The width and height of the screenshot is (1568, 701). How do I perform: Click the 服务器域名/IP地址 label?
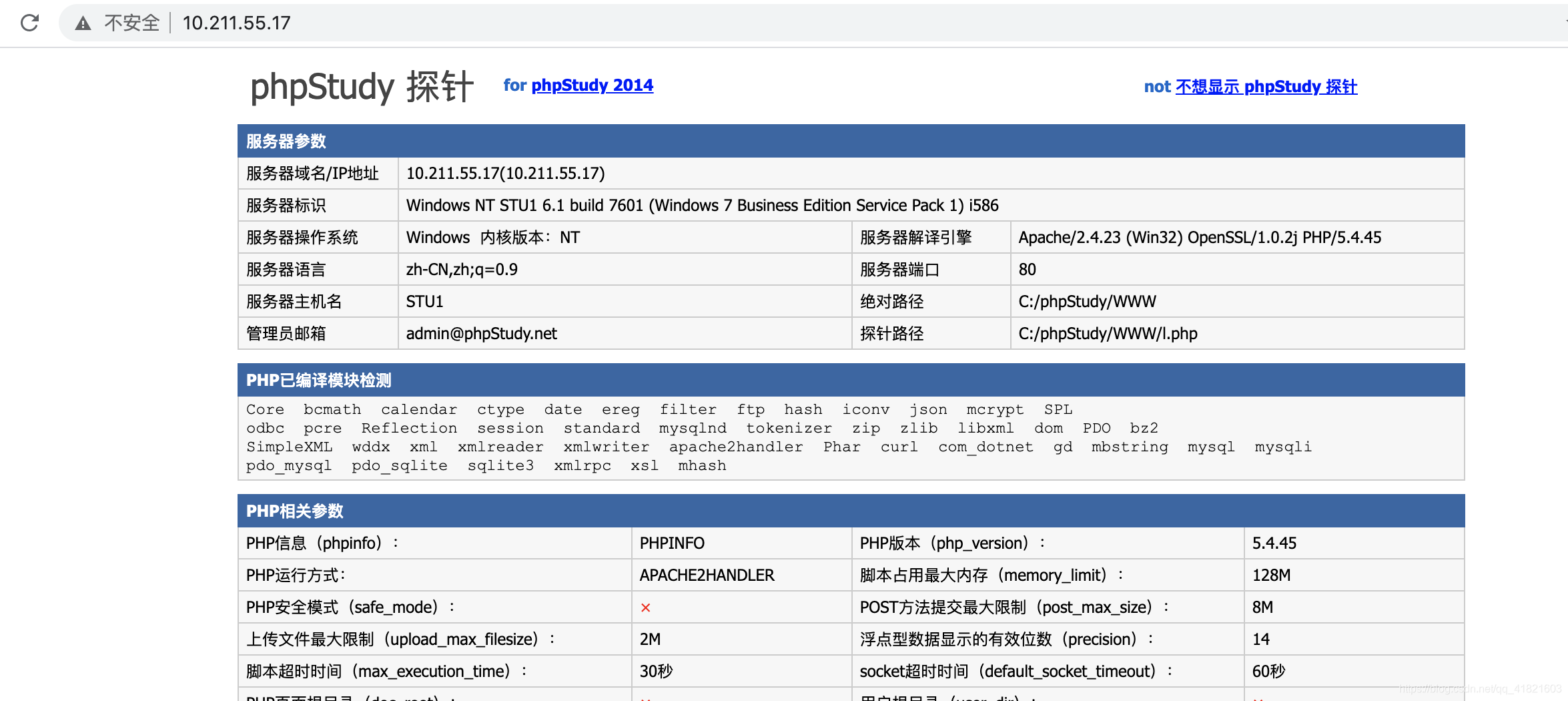coord(312,174)
